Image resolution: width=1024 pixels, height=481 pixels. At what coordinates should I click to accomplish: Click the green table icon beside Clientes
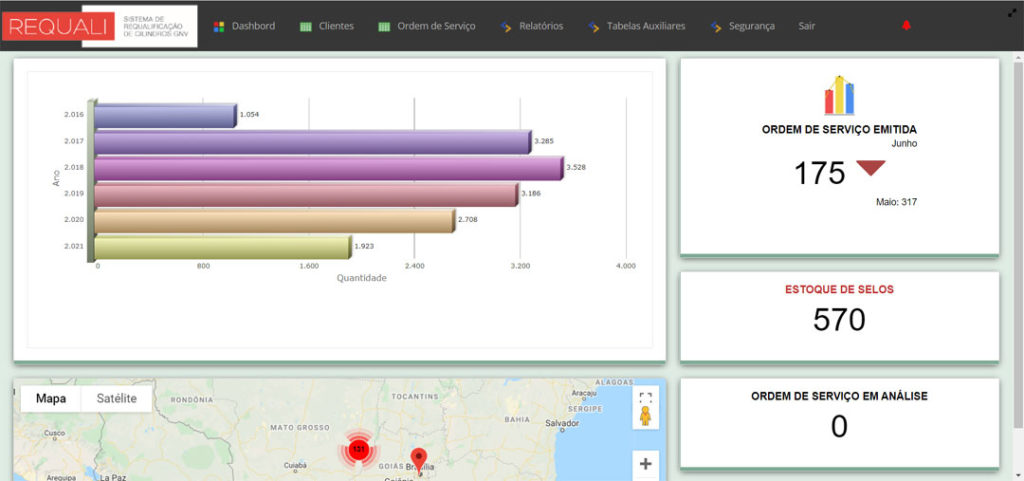[x=306, y=27]
